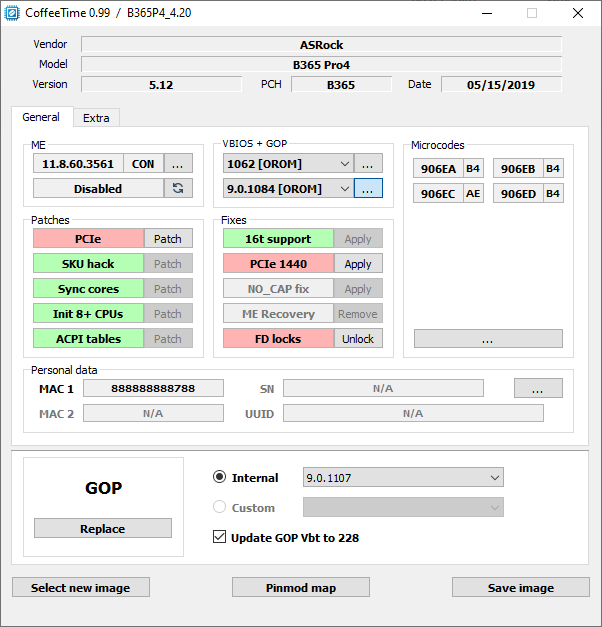This screenshot has width=602, height=627.
Task: Click the ME version 11.8.60.3561 field
Action: click(x=78, y=164)
